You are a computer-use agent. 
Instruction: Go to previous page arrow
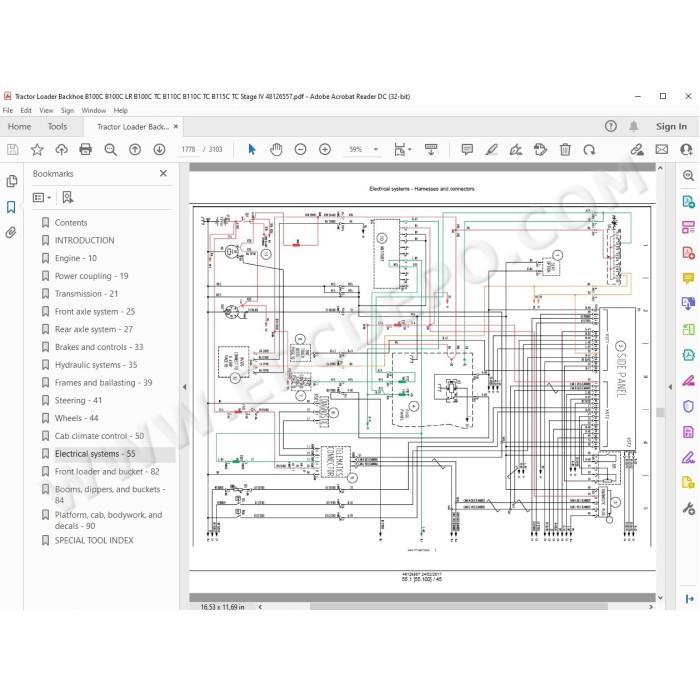pyautogui.click(x=135, y=149)
